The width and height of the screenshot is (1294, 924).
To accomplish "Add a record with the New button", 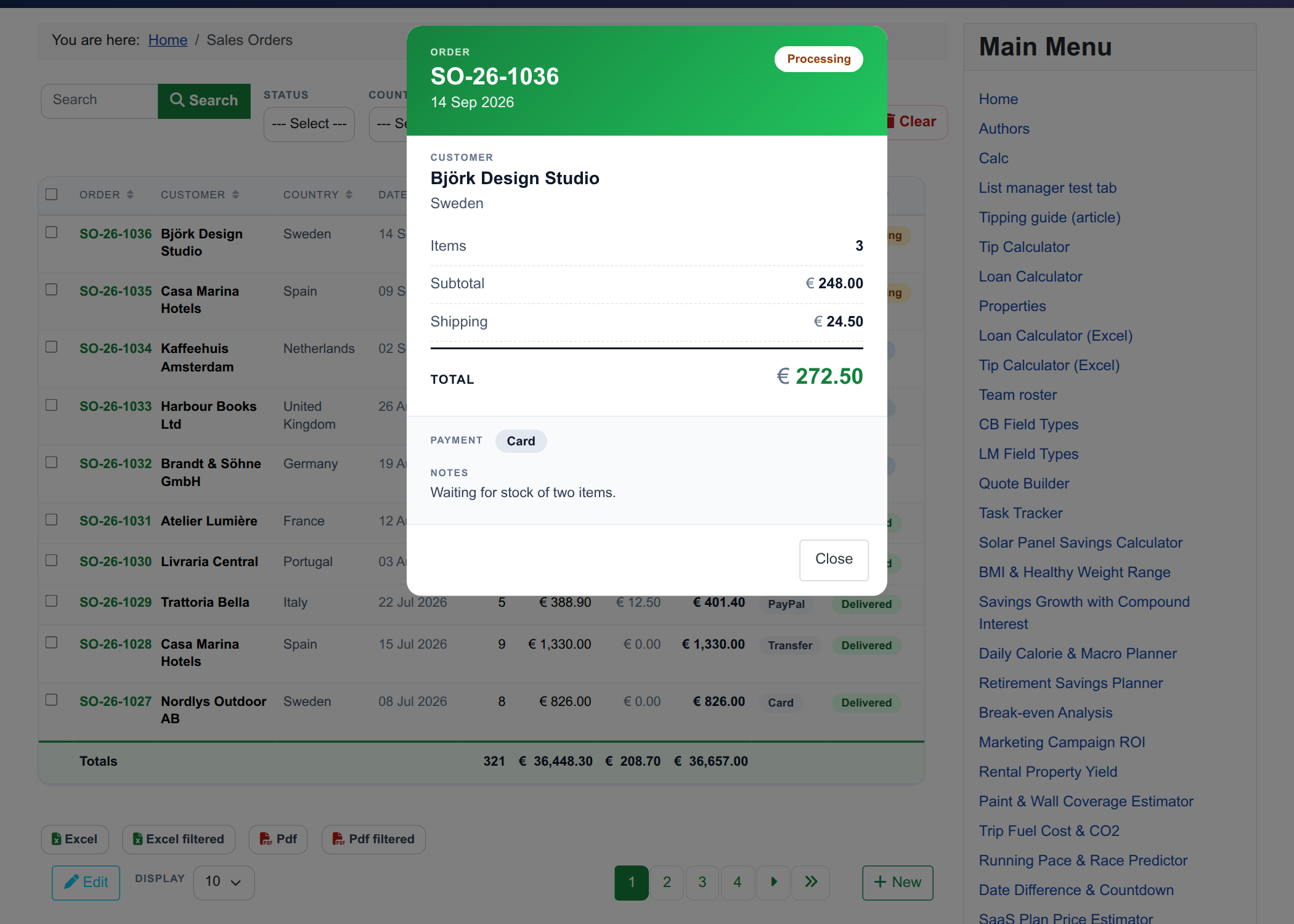I will tap(898, 883).
